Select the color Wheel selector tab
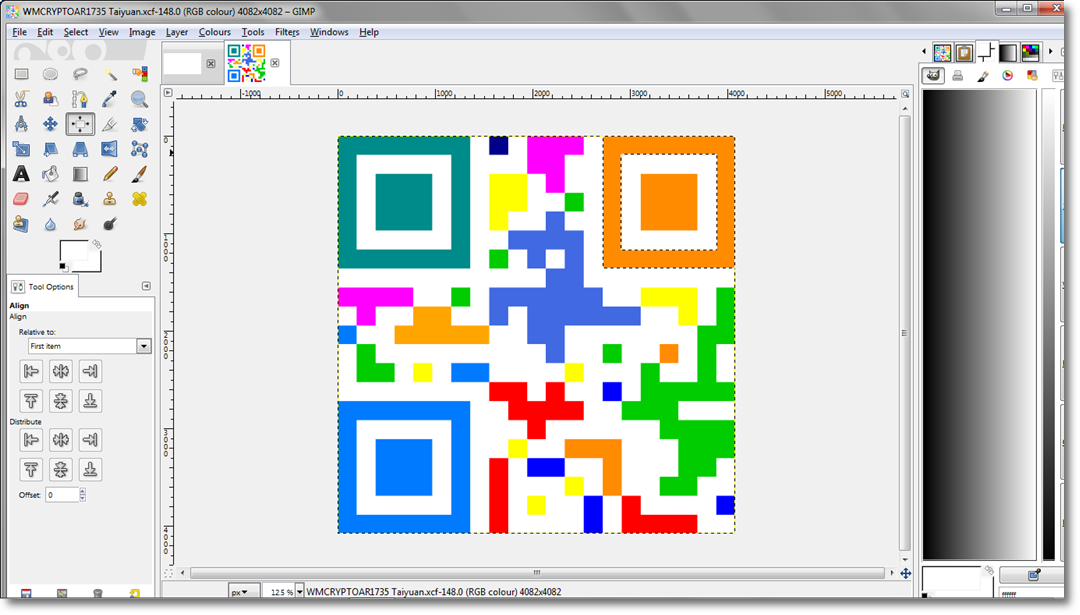The width and height of the screenshot is (1080, 615). tap(1007, 76)
